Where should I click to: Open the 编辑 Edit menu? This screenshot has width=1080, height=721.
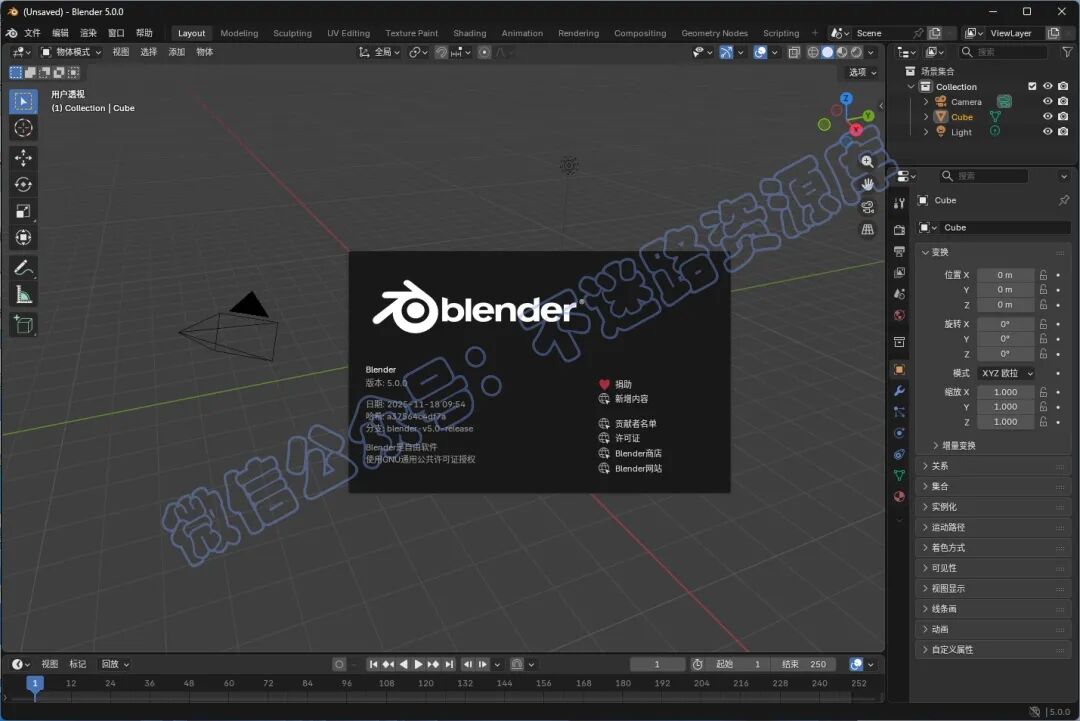[61, 33]
